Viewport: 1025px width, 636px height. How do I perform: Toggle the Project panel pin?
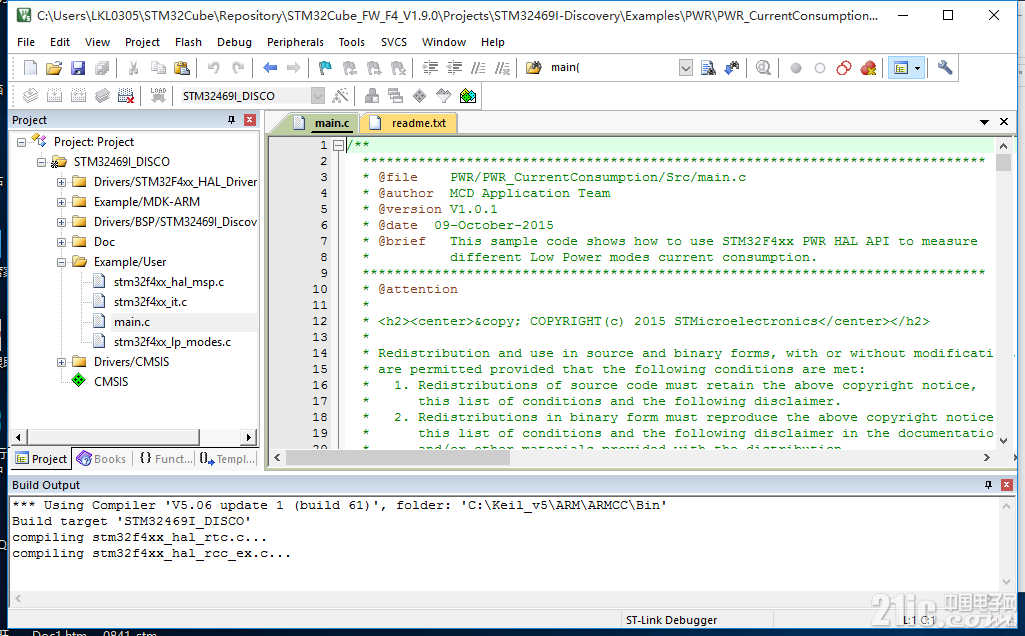click(x=231, y=120)
